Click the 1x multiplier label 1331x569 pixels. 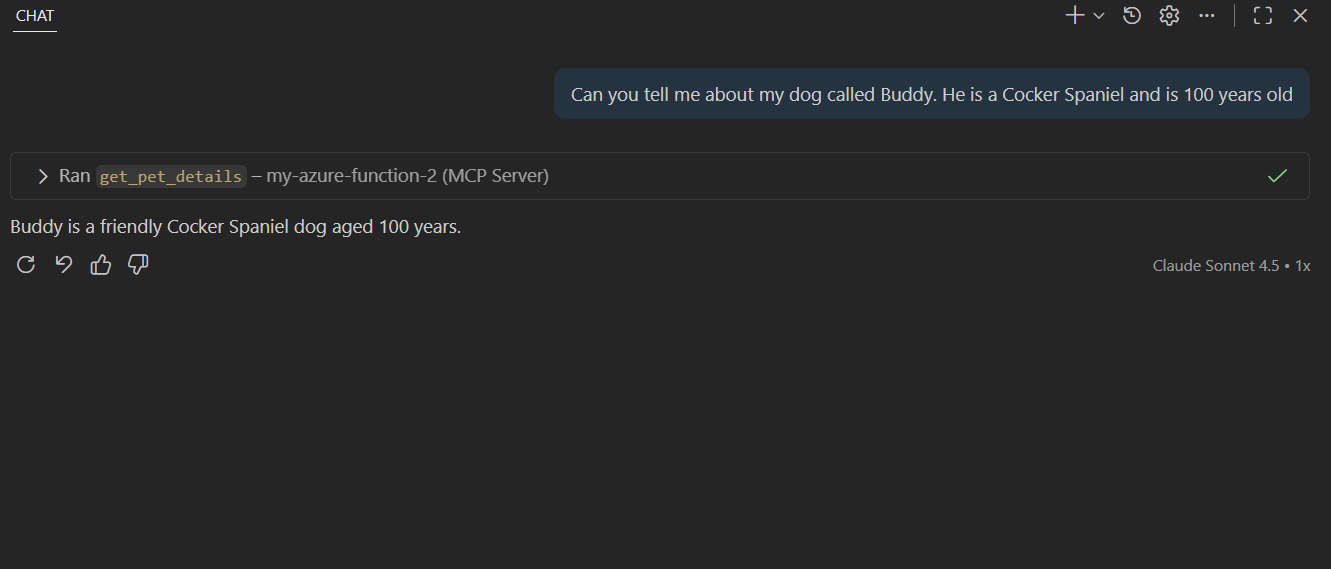point(1302,266)
